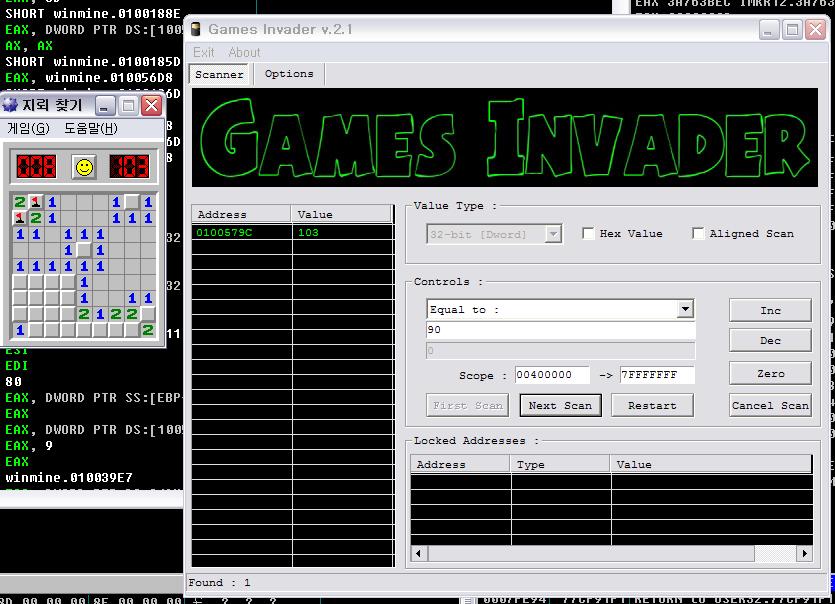Minimize the Games Invader window

pos(768,30)
